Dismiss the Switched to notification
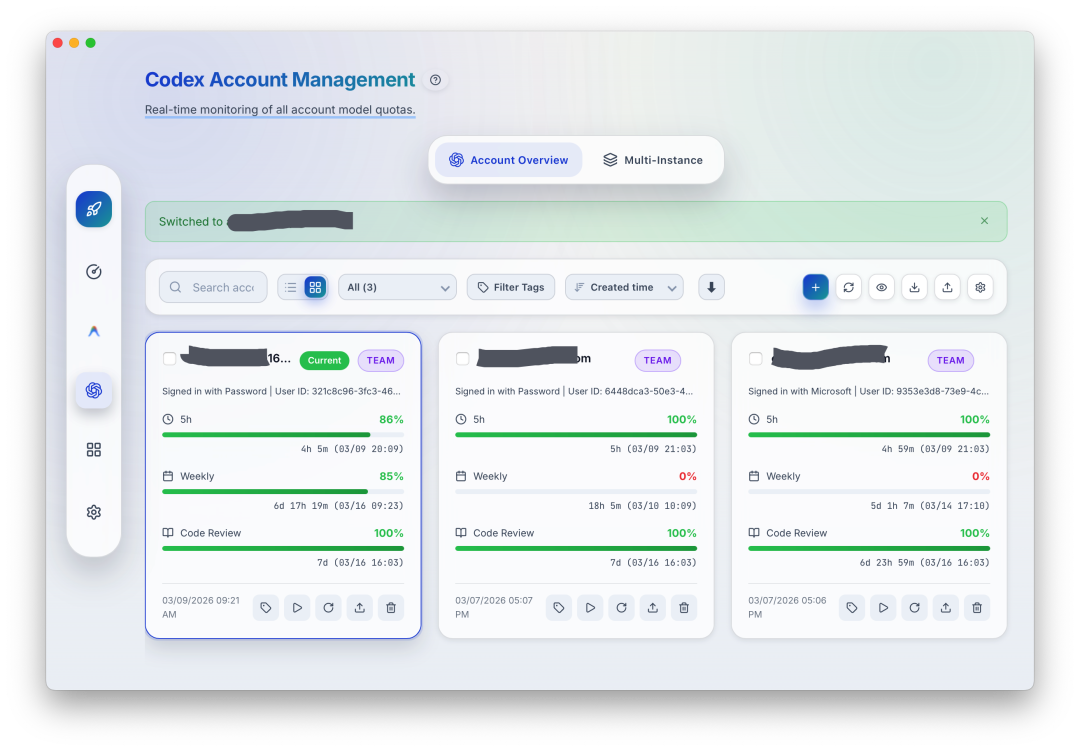Screen dimensions: 1080x751 click(x=984, y=220)
